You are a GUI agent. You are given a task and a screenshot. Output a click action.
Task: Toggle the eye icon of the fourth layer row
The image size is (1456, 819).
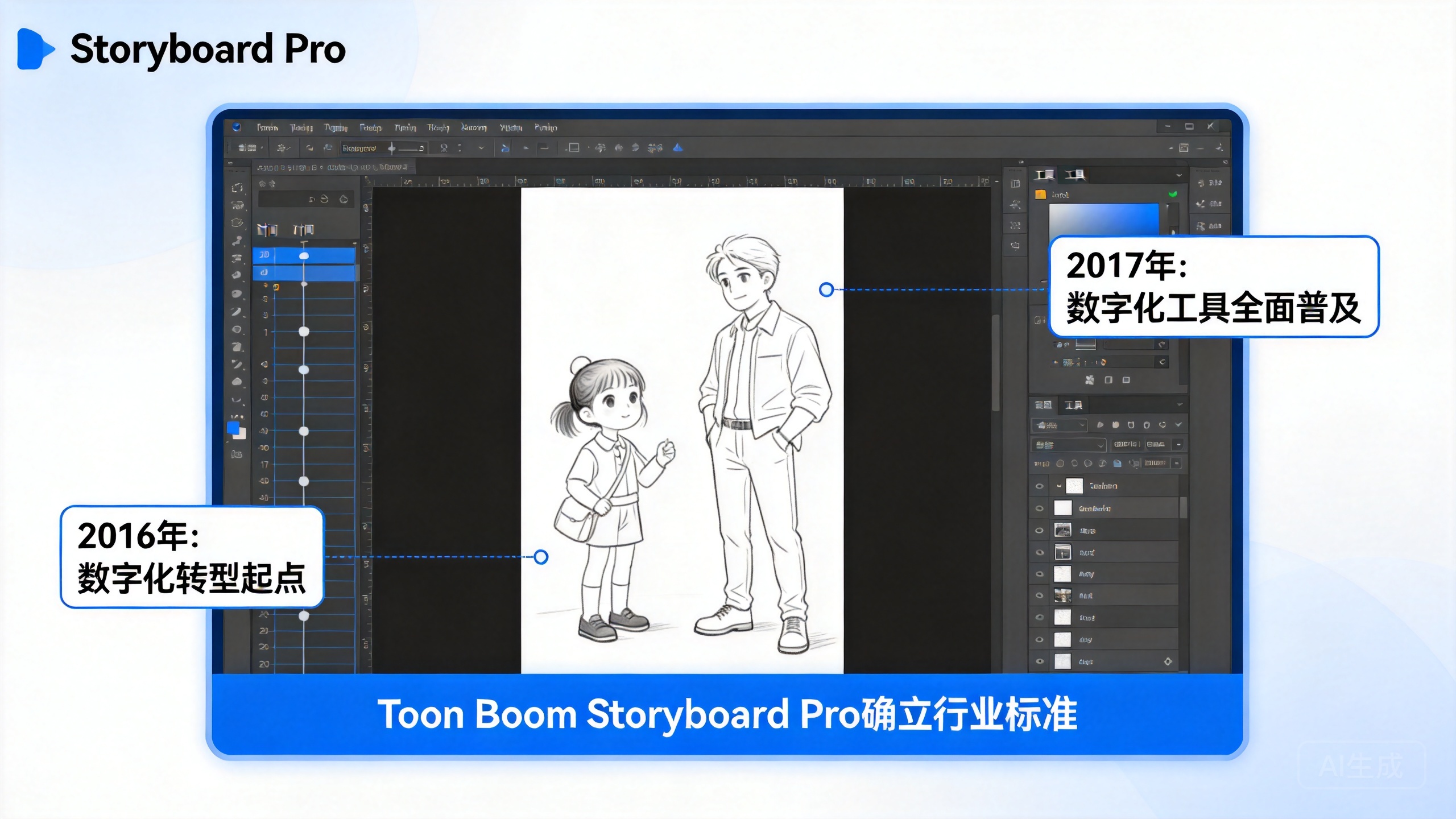click(1039, 552)
